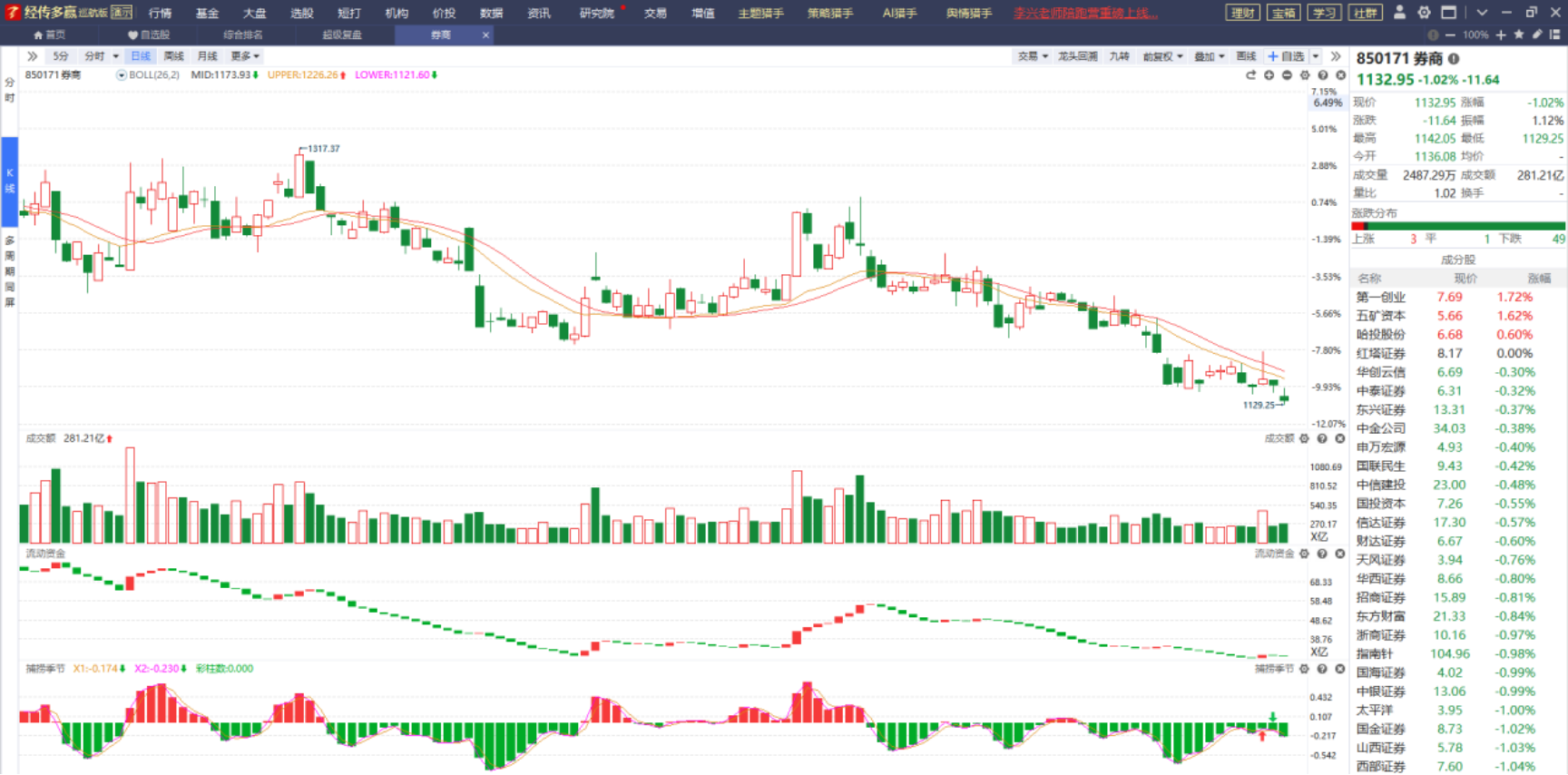This screenshot has width=1568, height=775.
Task: Open the 研究院 menu
Action: (x=596, y=13)
